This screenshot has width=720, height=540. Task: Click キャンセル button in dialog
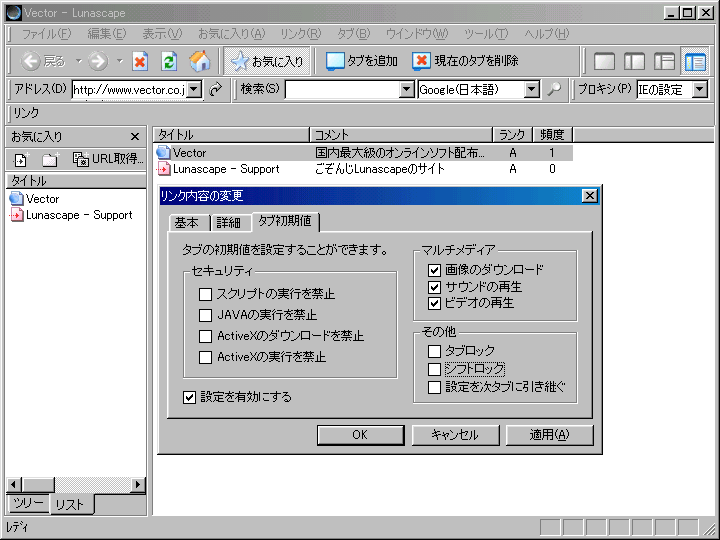[455, 435]
